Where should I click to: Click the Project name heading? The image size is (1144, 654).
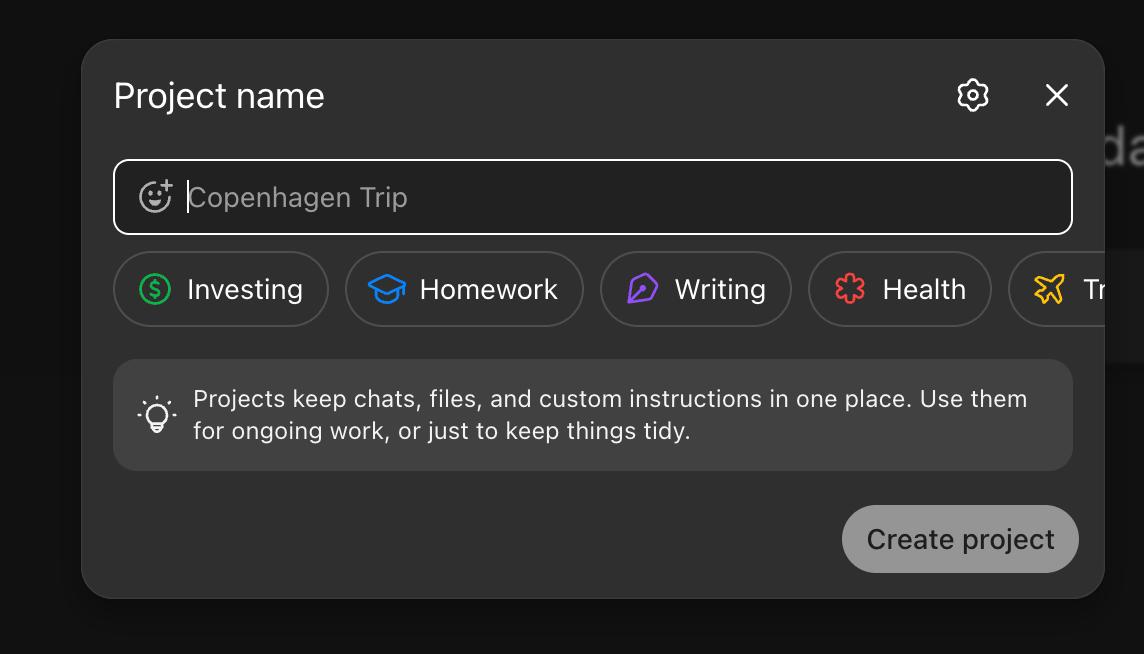point(219,96)
